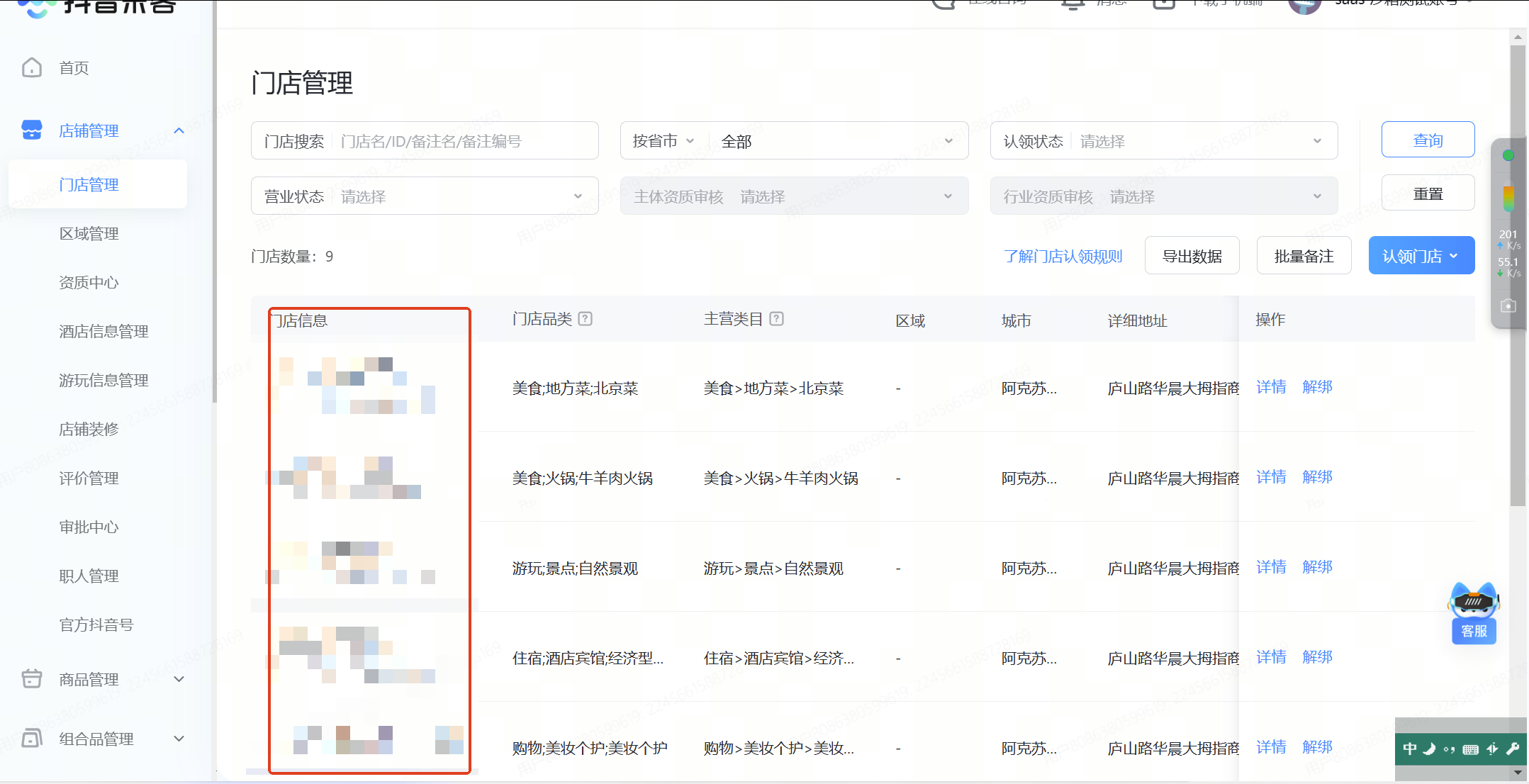Collapse the 店铺管理 menu chevron

[179, 130]
